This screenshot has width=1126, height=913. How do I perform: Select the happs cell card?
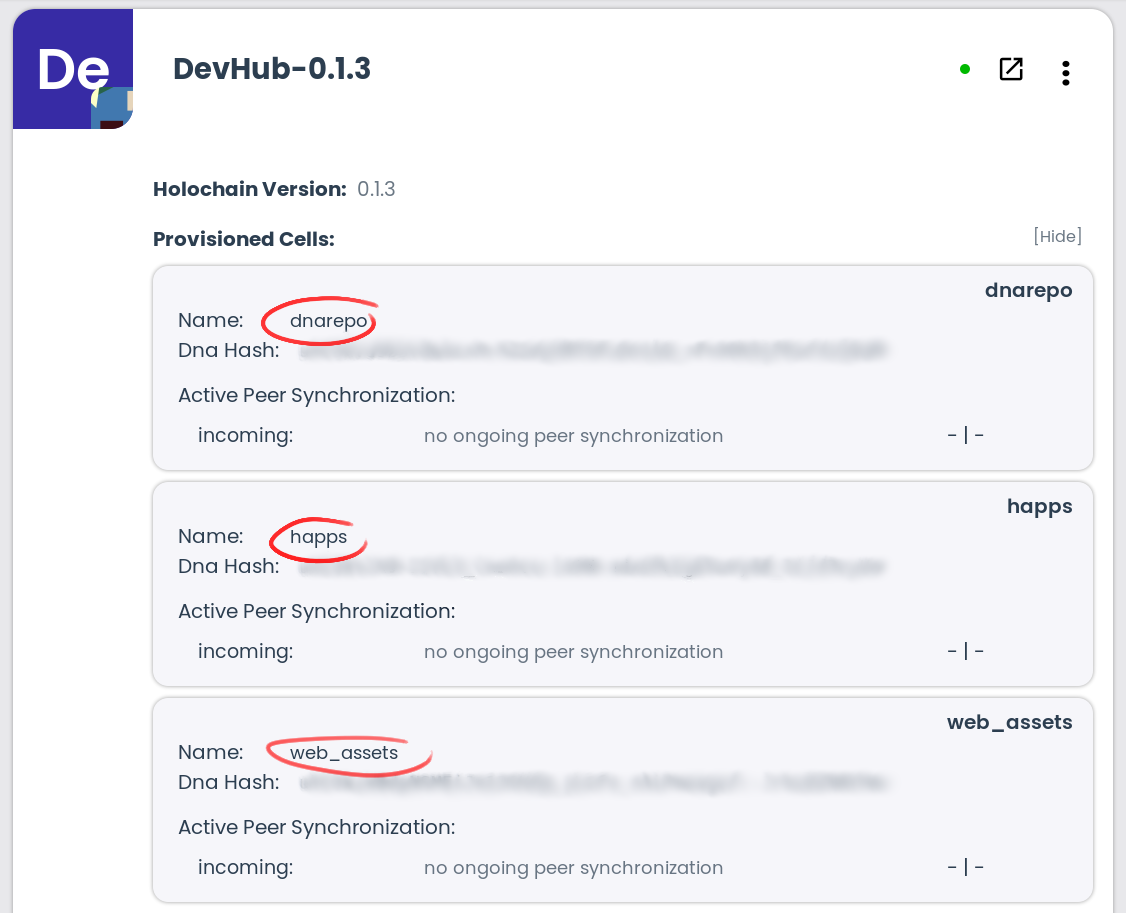click(x=622, y=583)
